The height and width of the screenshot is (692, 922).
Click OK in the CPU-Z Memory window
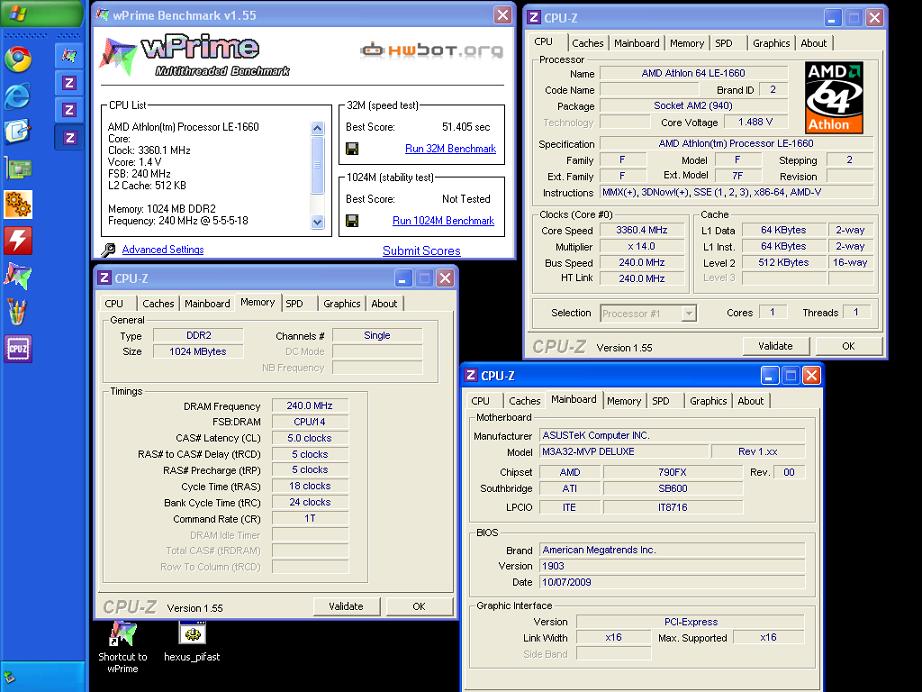419,606
